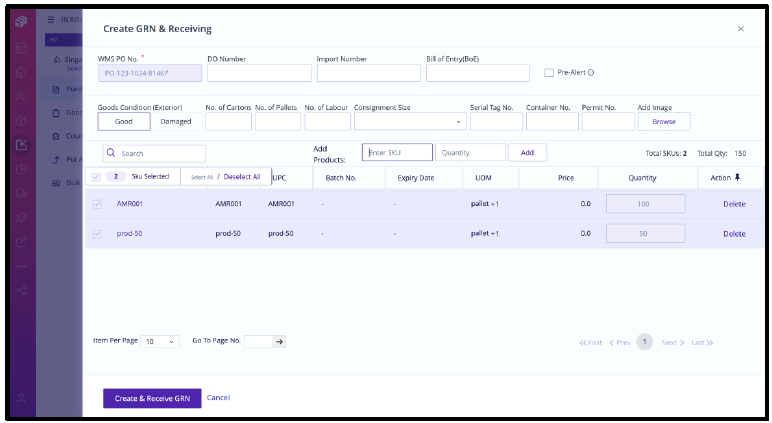
Task: Open the share nodes icon in sidebar
Action: (21, 291)
